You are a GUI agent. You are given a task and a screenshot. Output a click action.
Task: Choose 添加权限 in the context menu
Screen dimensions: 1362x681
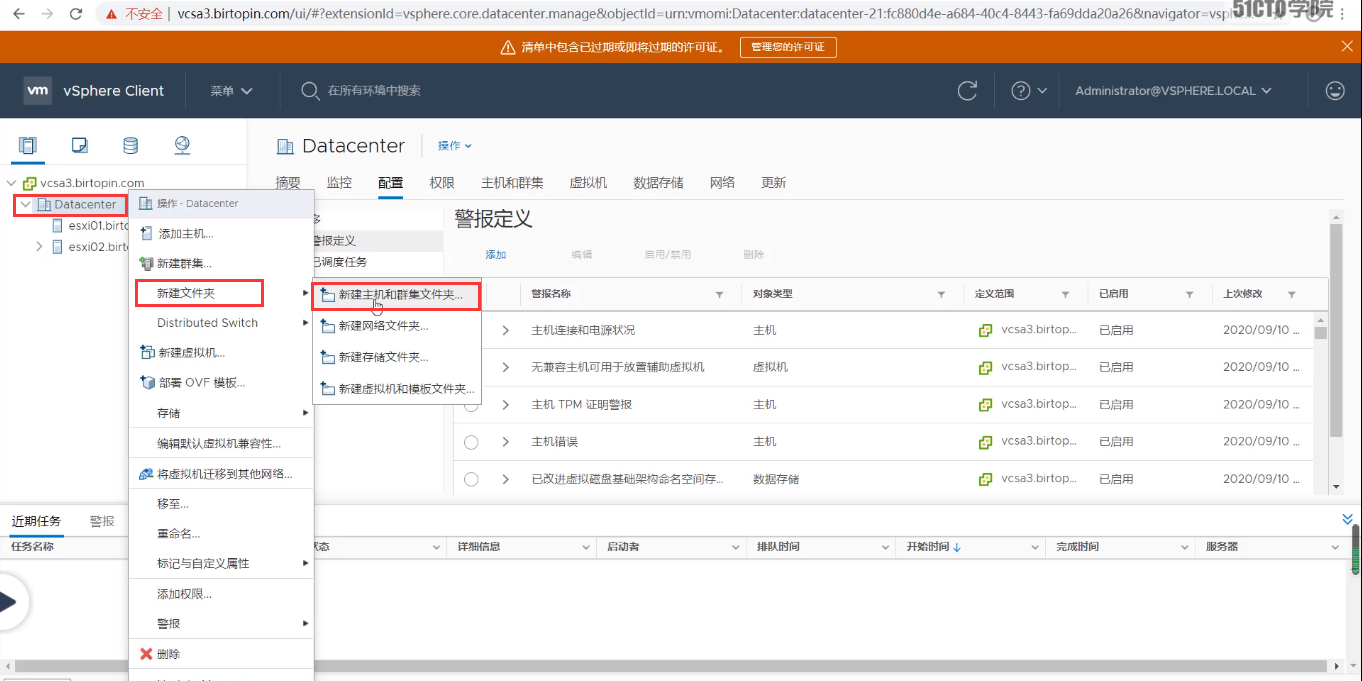coord(222,594)
